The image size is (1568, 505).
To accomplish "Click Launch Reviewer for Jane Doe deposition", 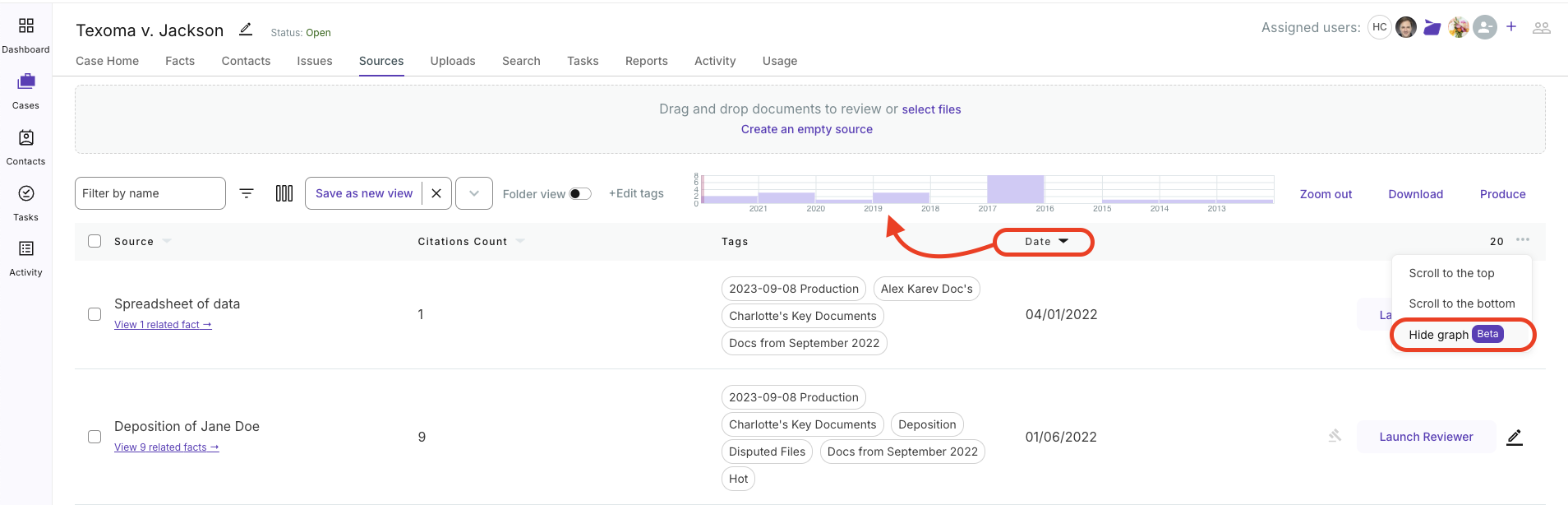I will point(1426,437).
